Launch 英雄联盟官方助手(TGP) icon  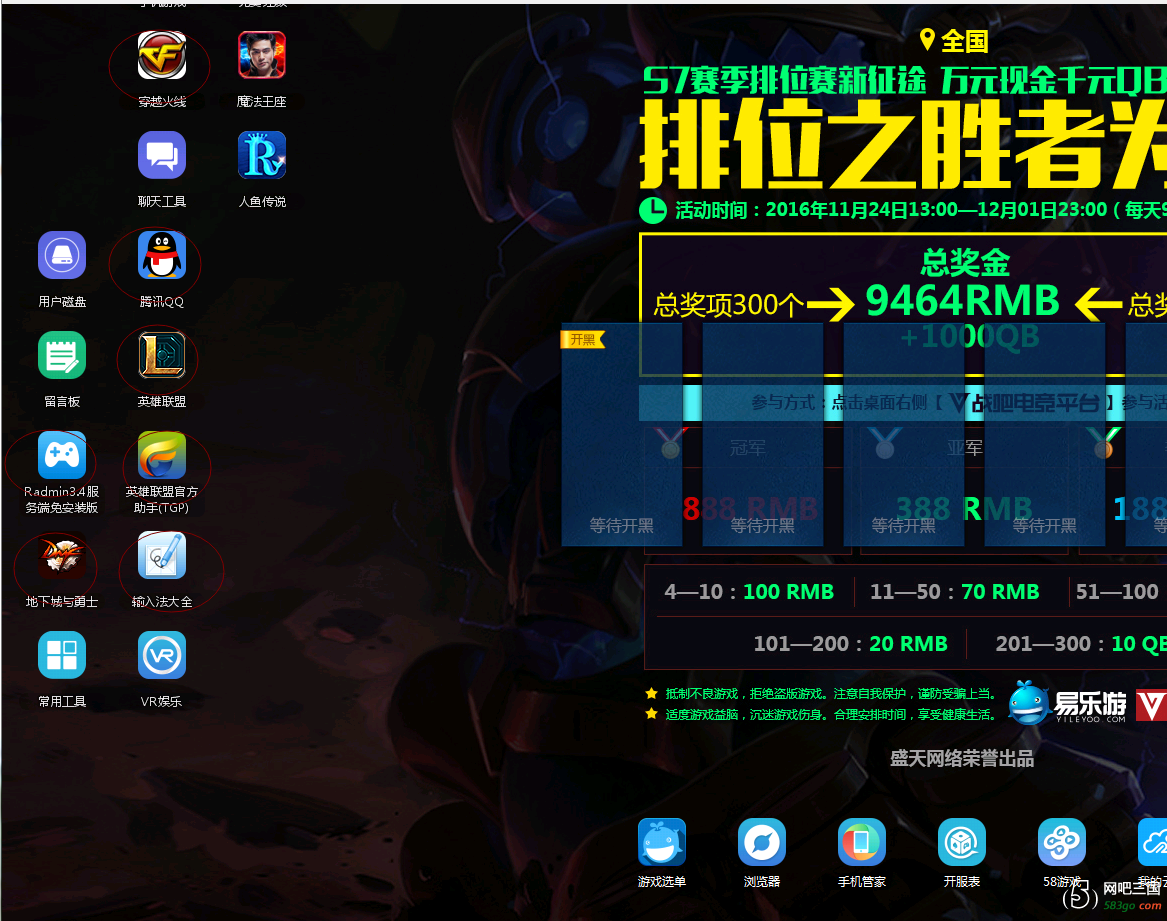pos(162,455)
